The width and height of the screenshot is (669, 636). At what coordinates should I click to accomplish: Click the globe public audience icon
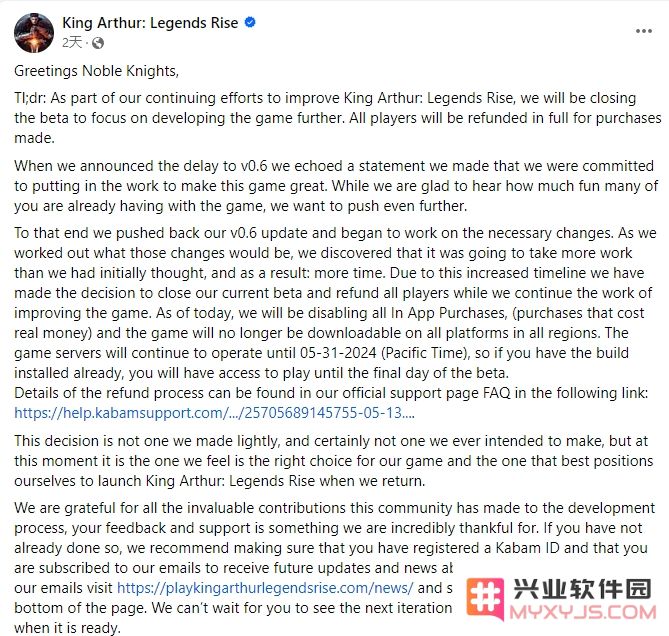pos(98,43)
